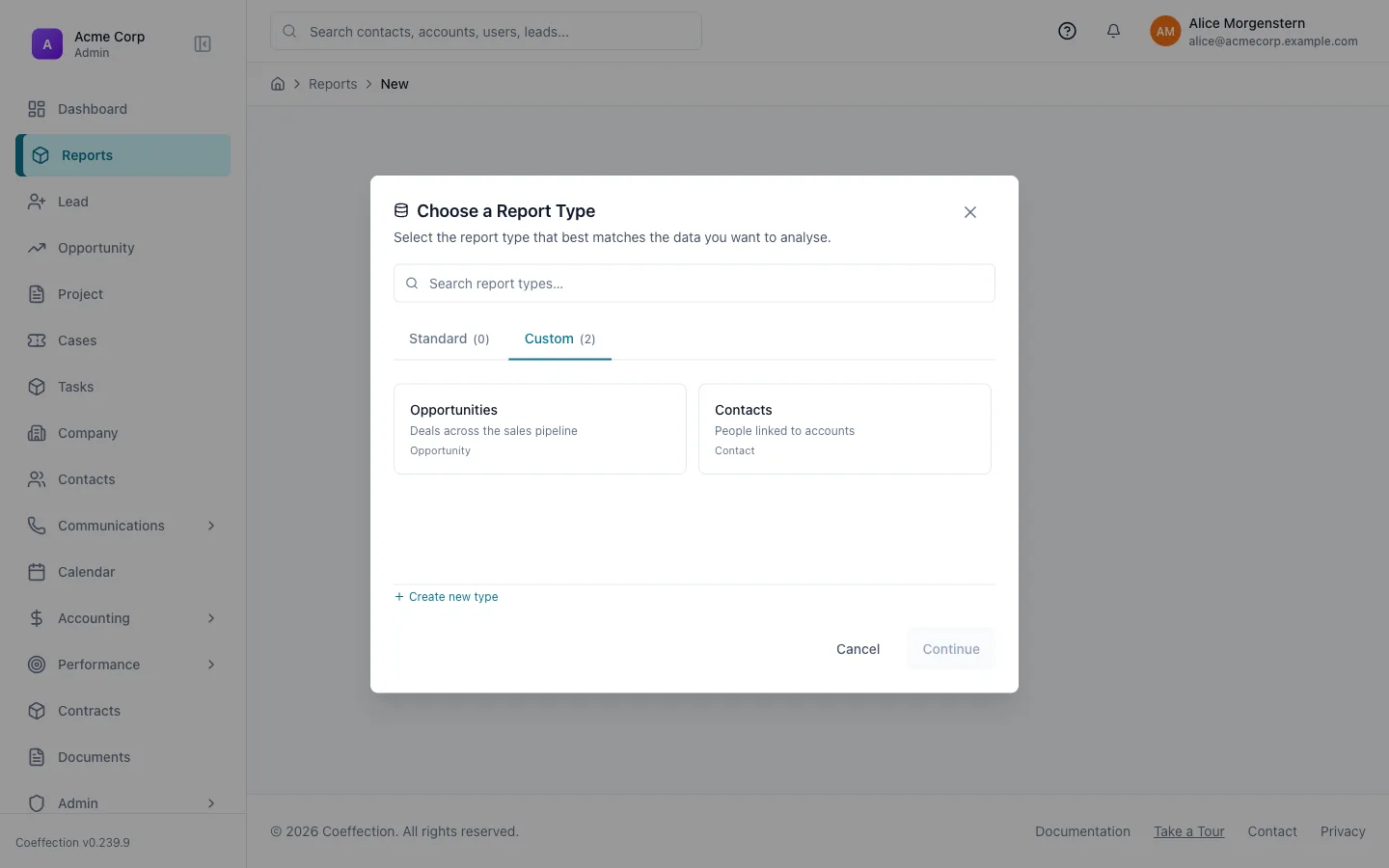Click the Opportunity trend icon
The width and height of the screenshot is (1389, 868).
(x=37, y=248)
